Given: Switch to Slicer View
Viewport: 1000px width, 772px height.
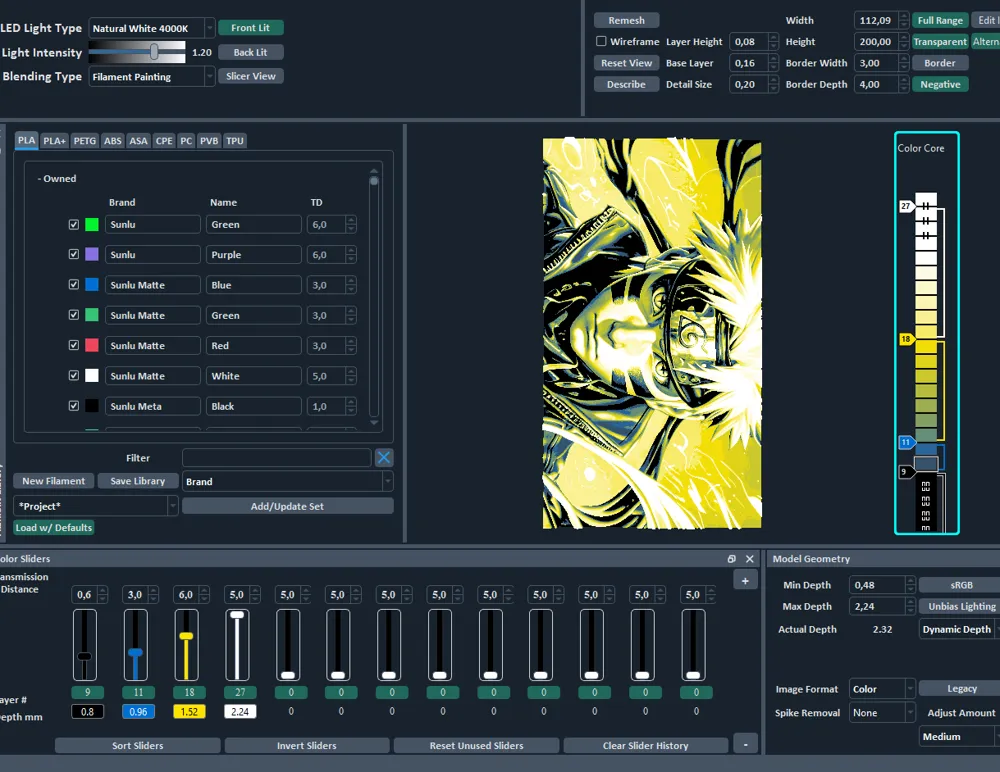Looking at the screenshot, I should (251, 76).
